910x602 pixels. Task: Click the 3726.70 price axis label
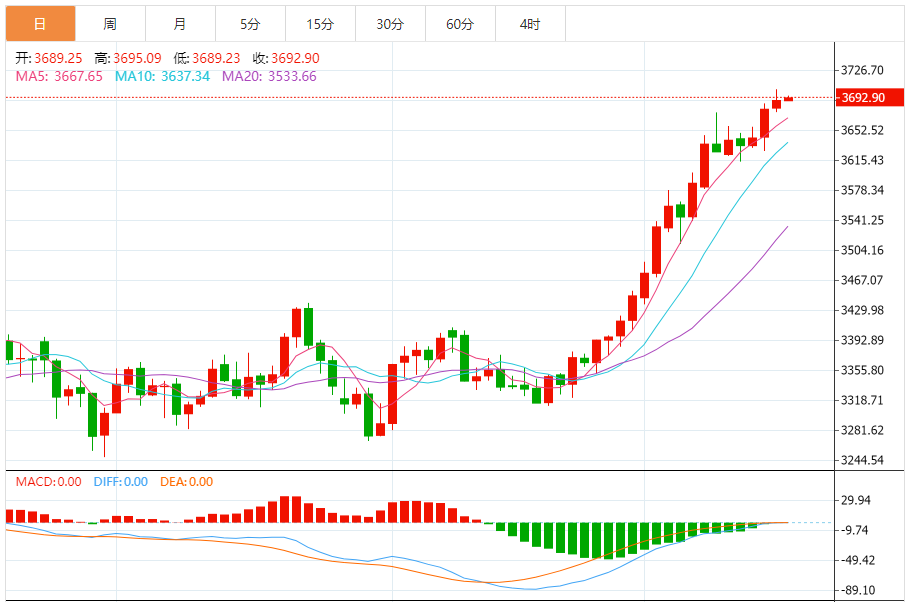coord(862,70)
